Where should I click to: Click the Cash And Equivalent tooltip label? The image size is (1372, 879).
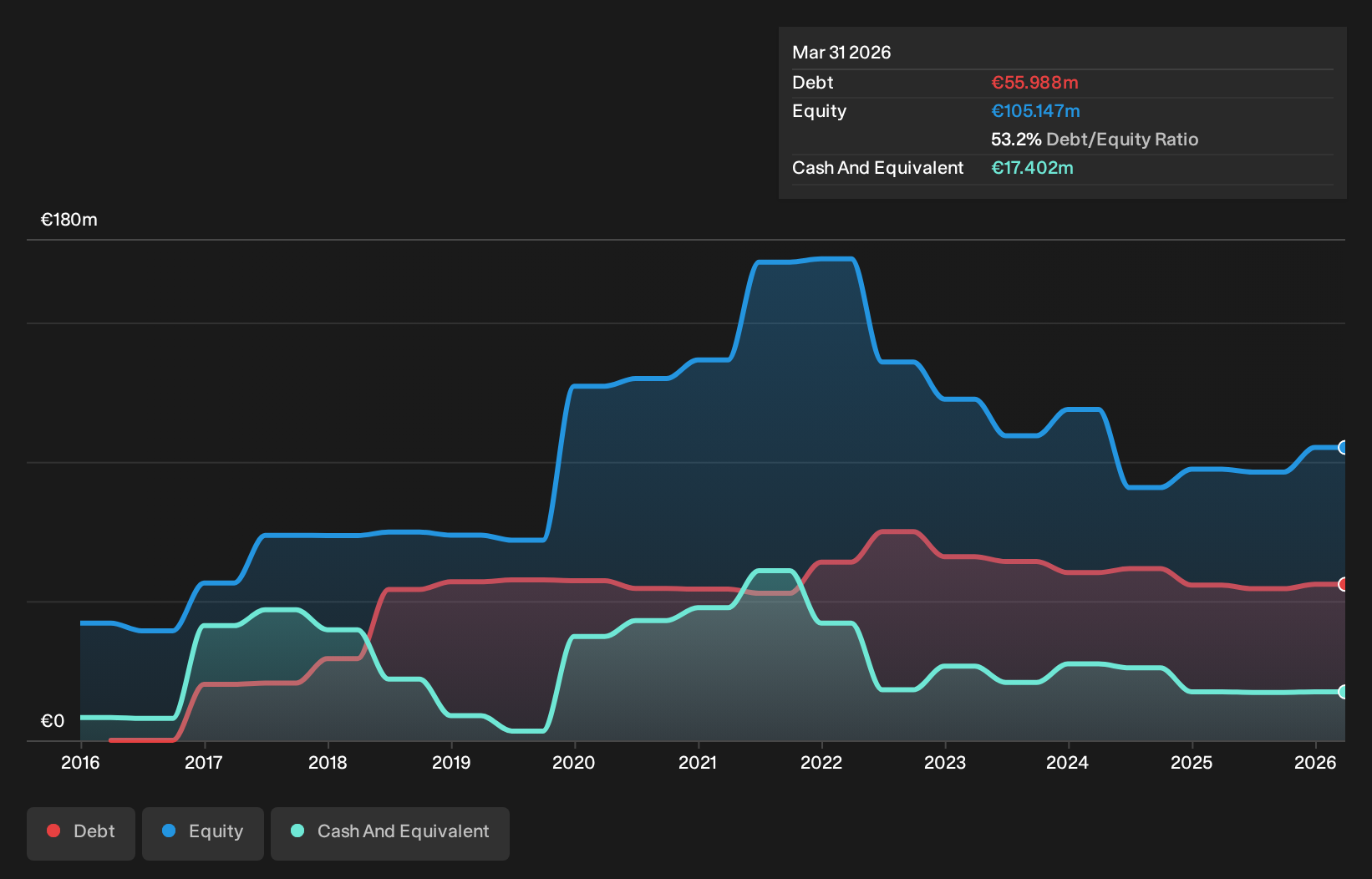(x=878, y=168)
